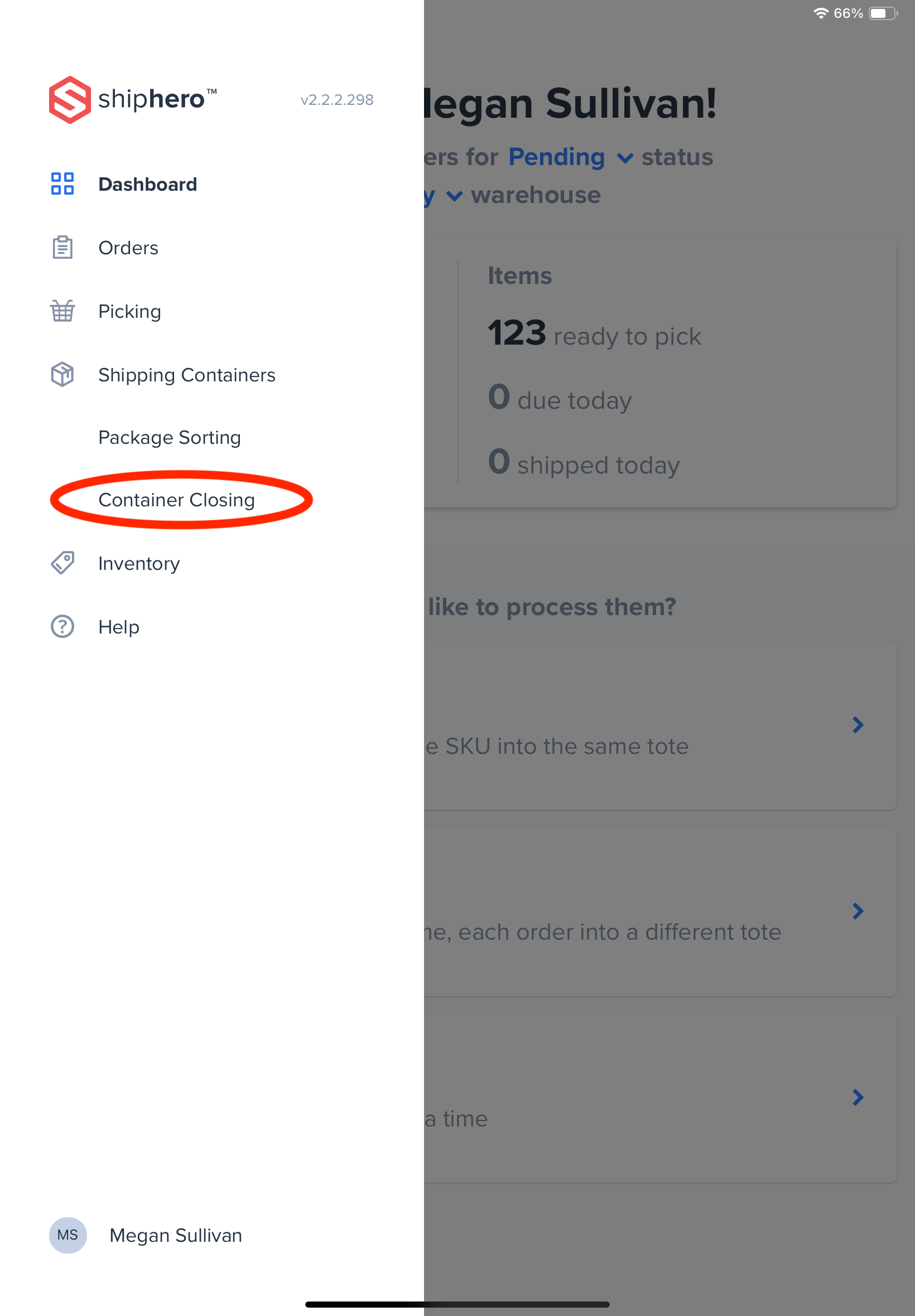Click the Megan Sullivan profile name
Image resolution: width=915 pixels, height=1316 pixels.
[176, 1236]
